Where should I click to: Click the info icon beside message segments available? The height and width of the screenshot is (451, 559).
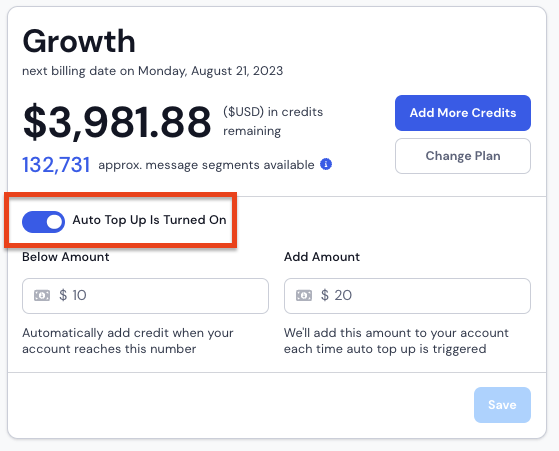(x=326, y=164)
